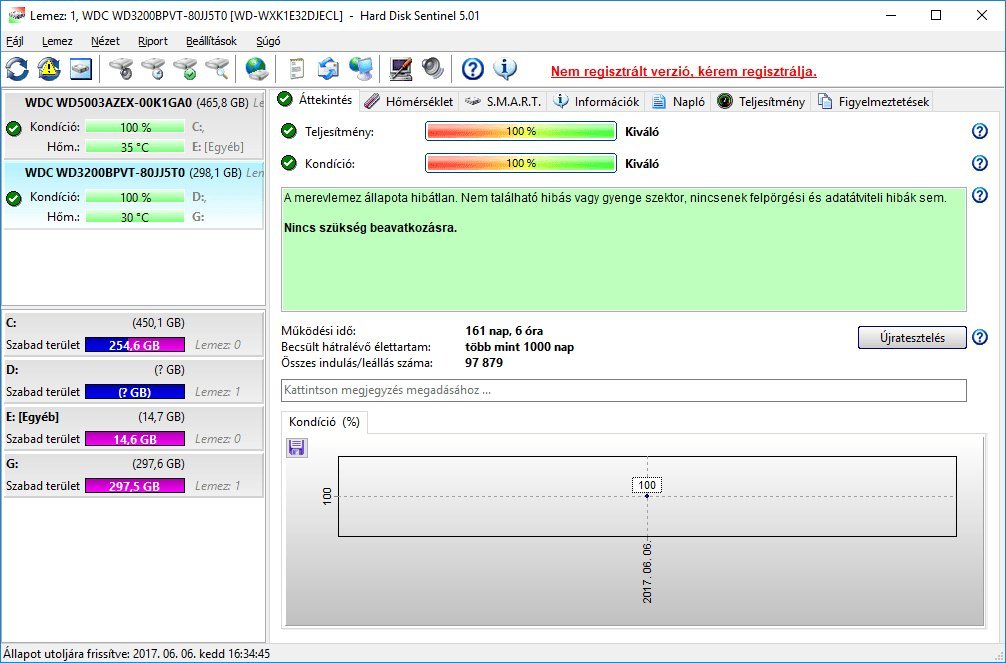Open help with toolbar question mark icon
The height and width of the screenshot is (663, 1006).
tap(473, 69)
